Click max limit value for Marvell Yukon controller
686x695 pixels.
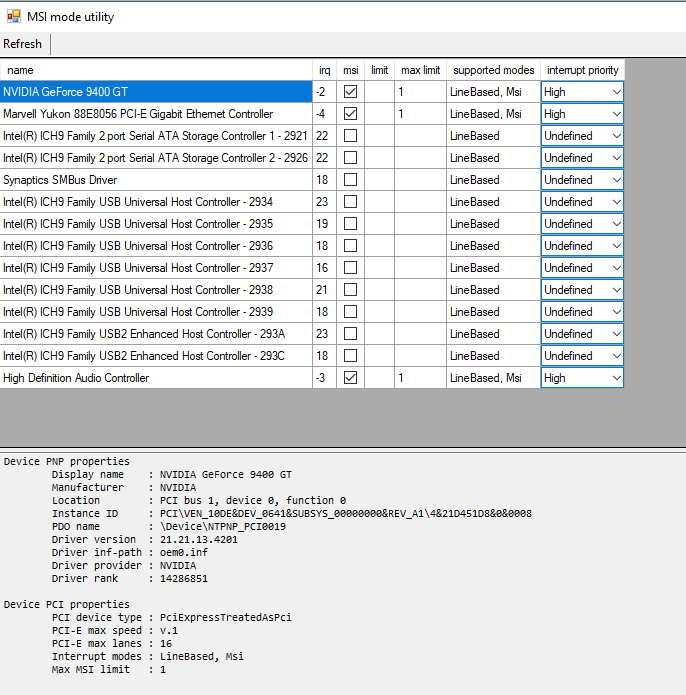point(421,114)
